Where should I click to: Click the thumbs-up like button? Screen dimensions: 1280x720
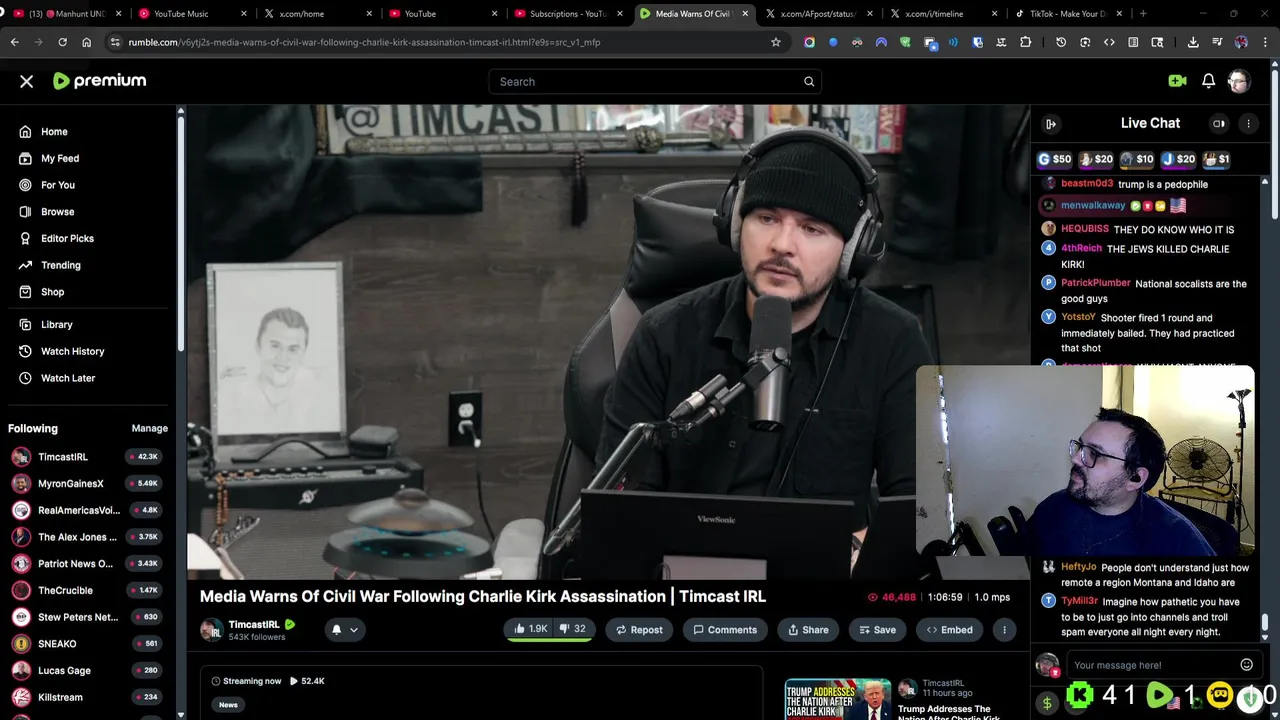click(x=530, y=629)
